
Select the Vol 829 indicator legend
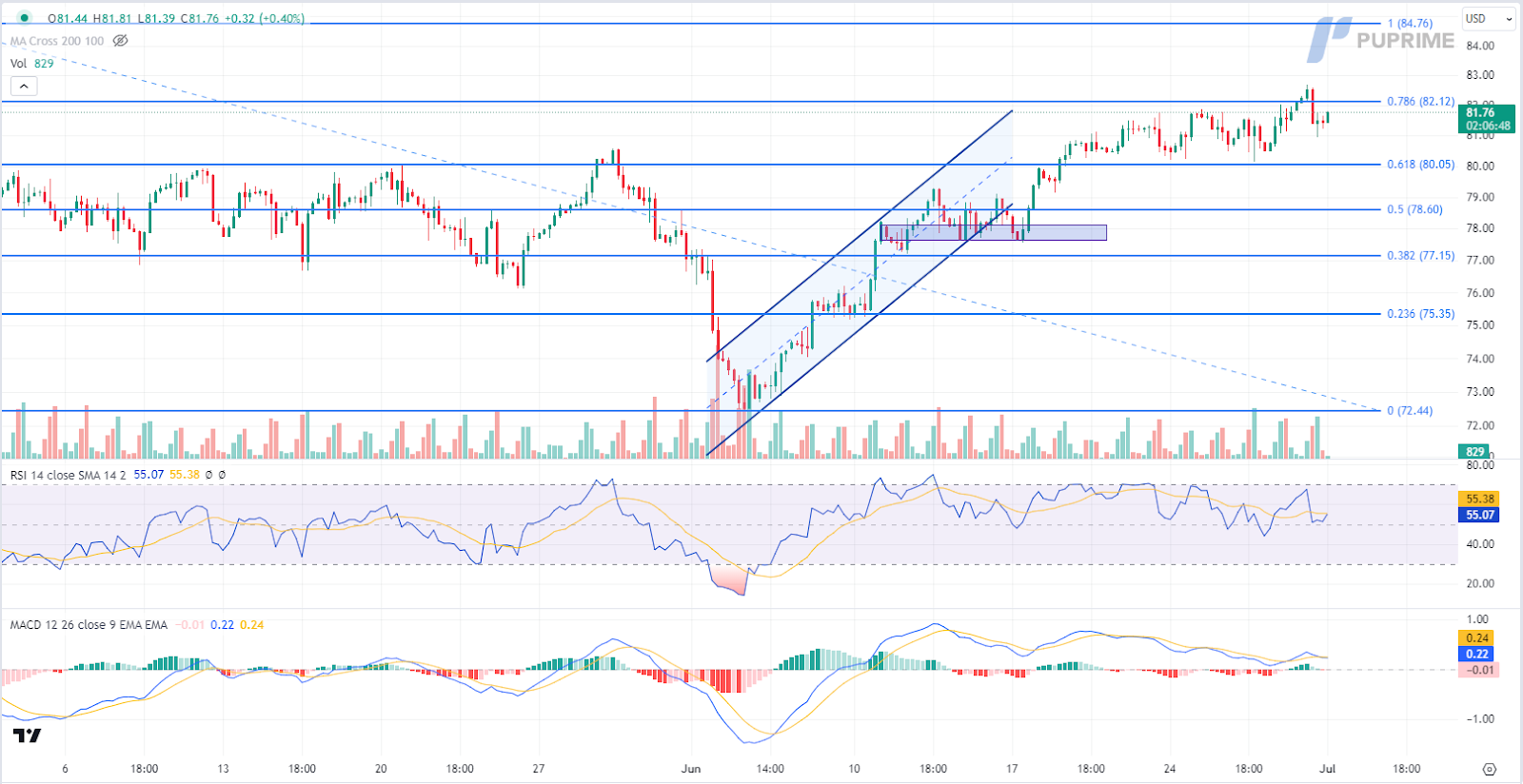pos(32,64)
